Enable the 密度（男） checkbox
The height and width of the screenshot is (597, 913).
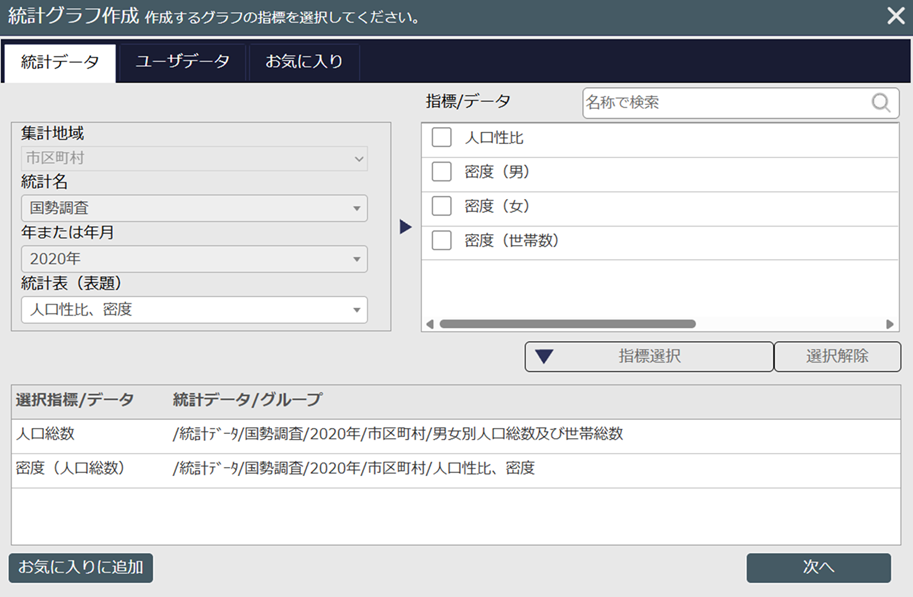[442, 172]
